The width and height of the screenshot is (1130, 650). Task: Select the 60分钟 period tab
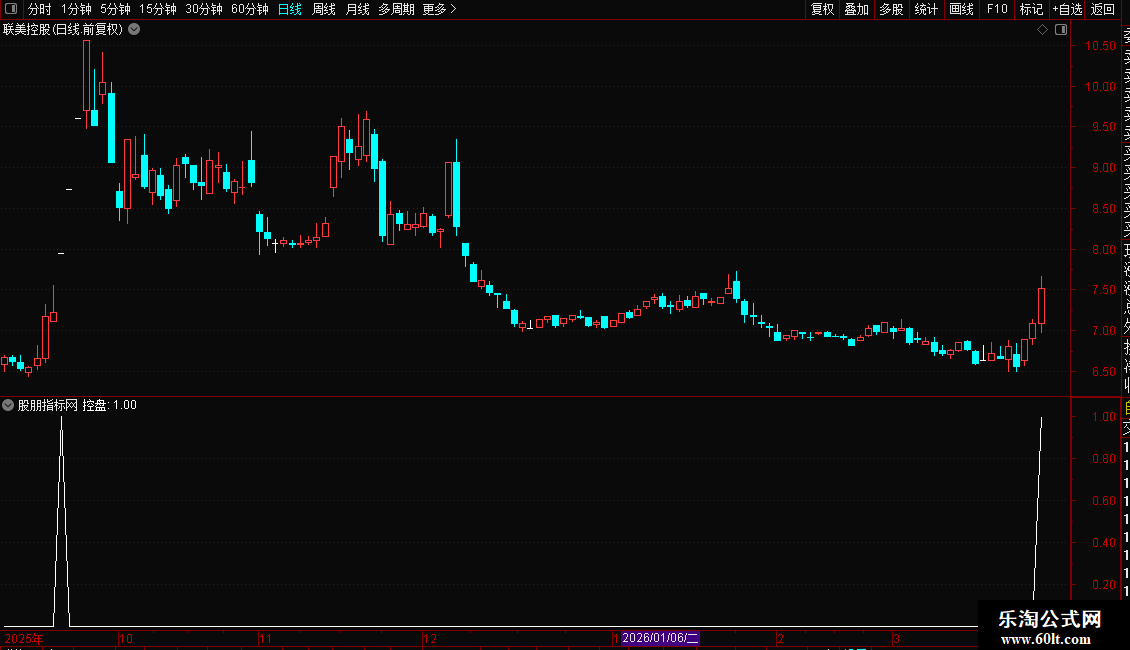coord(249,9)
